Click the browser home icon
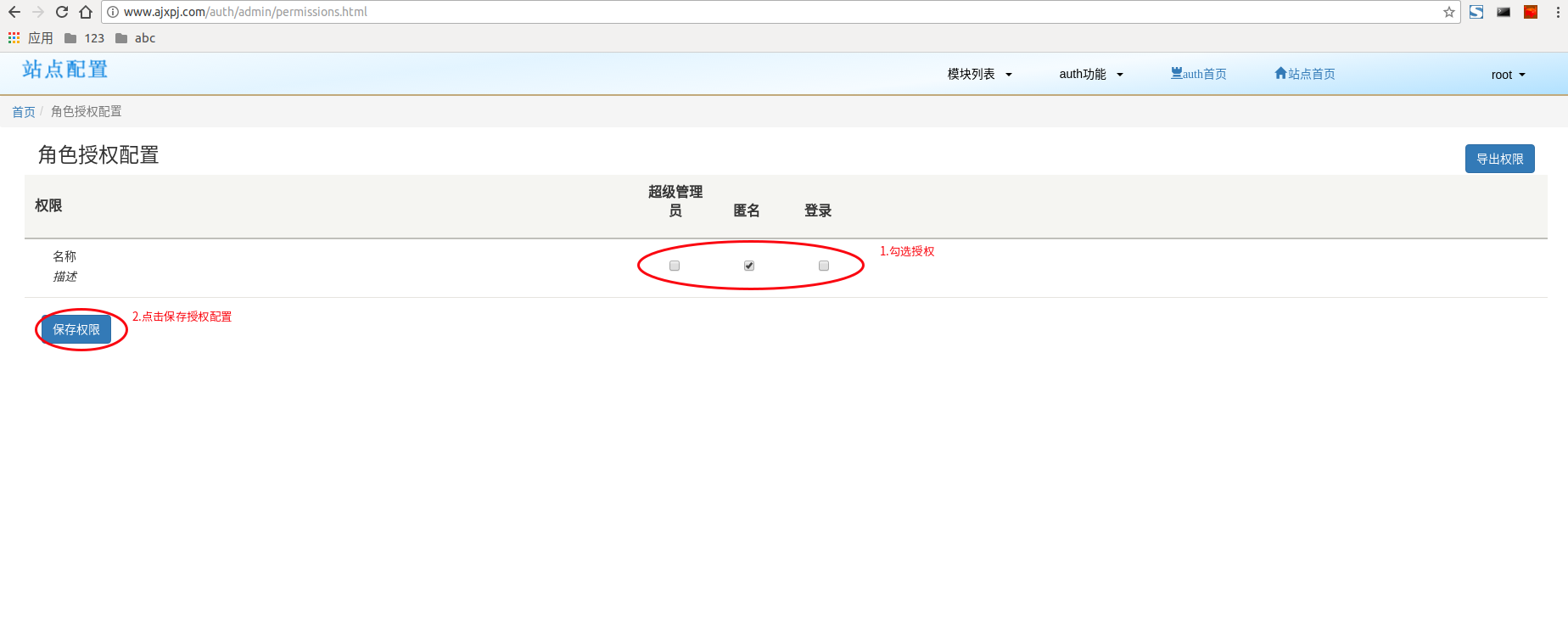Image resolution: width=1568 pixels, height=622 pixels. (86, 12)
